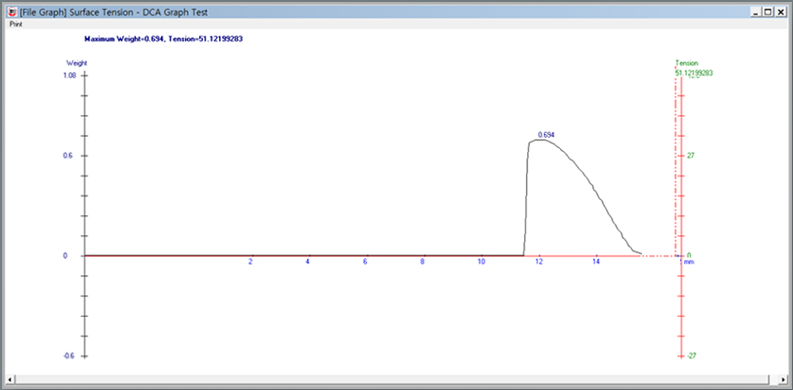Click the Weight axis title
This screenshot has height=390, width=793.
tap(77, 63)
